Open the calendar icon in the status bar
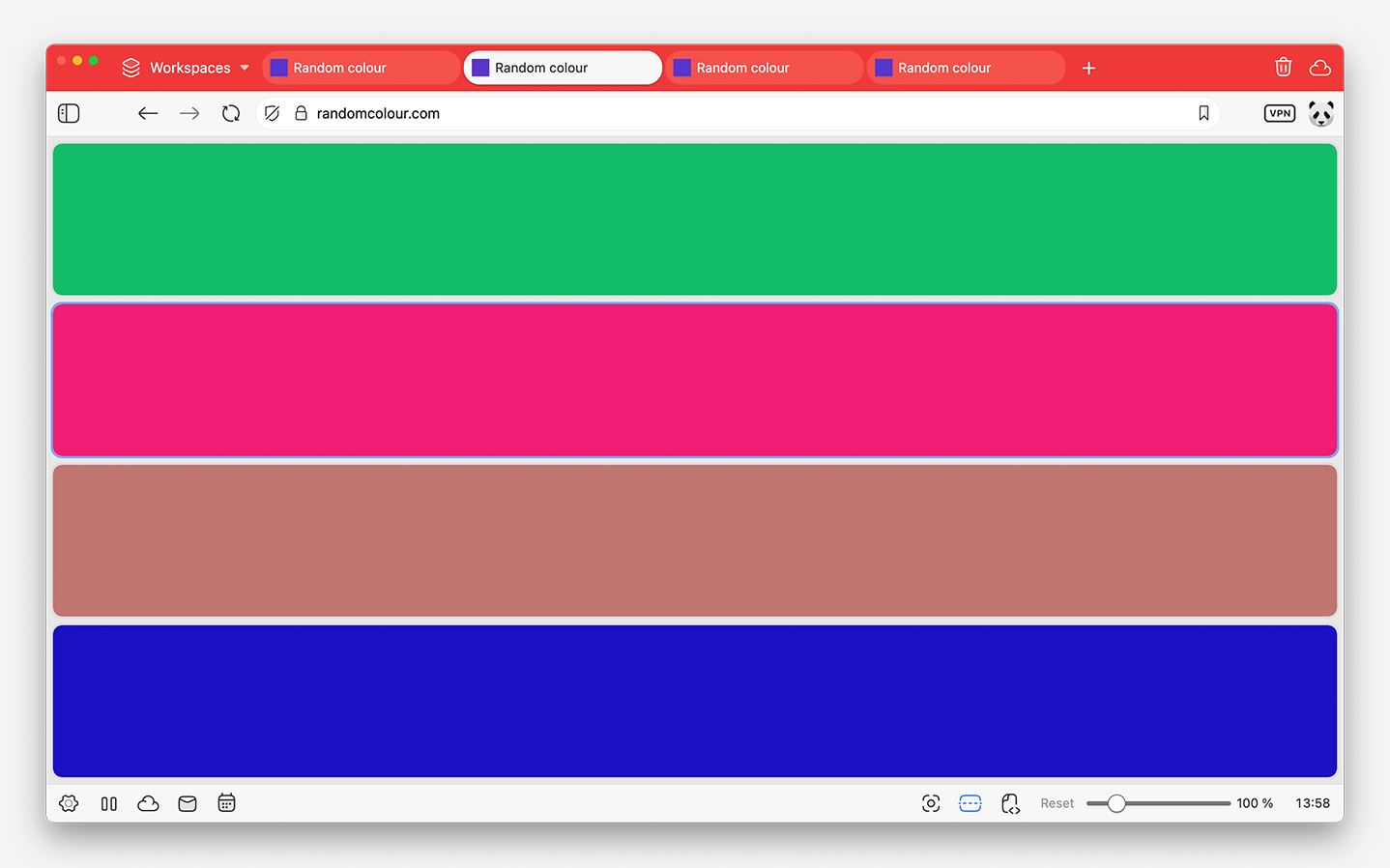Image resolution: width=1390 pixels, height=868 pixels. (x=226, y=802)
